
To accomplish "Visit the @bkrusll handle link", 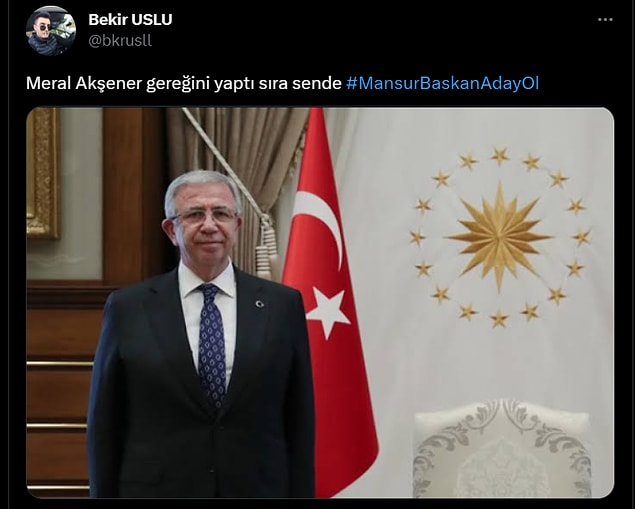I will [x=120, y=40].
